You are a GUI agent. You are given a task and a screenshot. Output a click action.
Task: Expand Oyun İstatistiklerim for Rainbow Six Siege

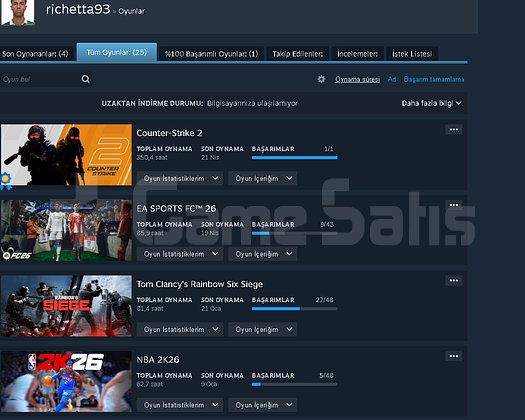[181, 330]
